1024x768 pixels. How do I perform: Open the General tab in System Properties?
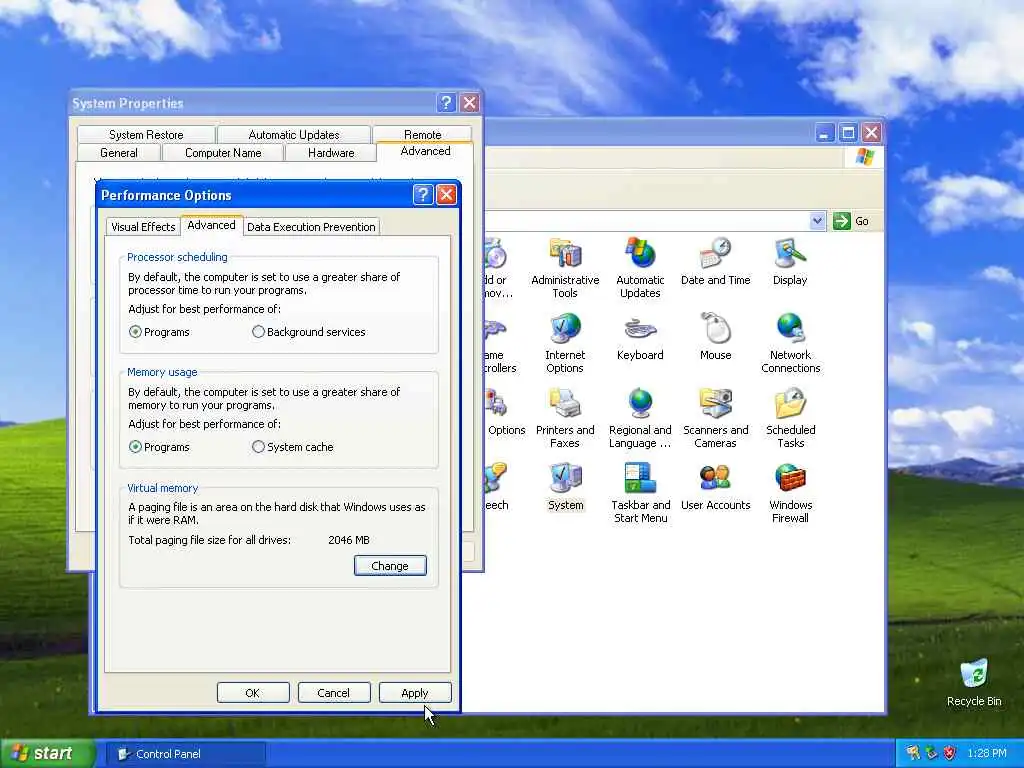click(119, 153)
